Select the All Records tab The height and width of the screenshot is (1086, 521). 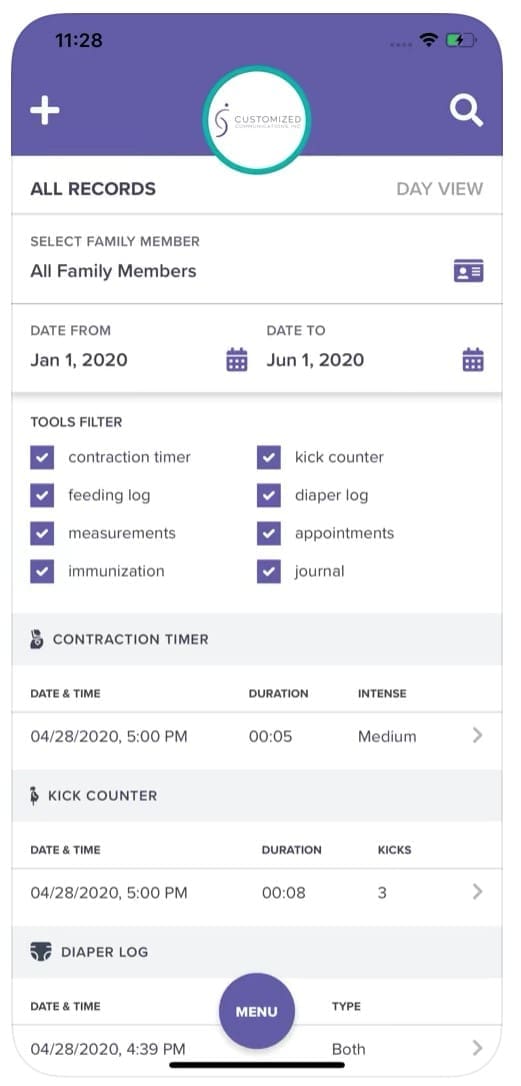pyautogui.click(x=94, y=189)
